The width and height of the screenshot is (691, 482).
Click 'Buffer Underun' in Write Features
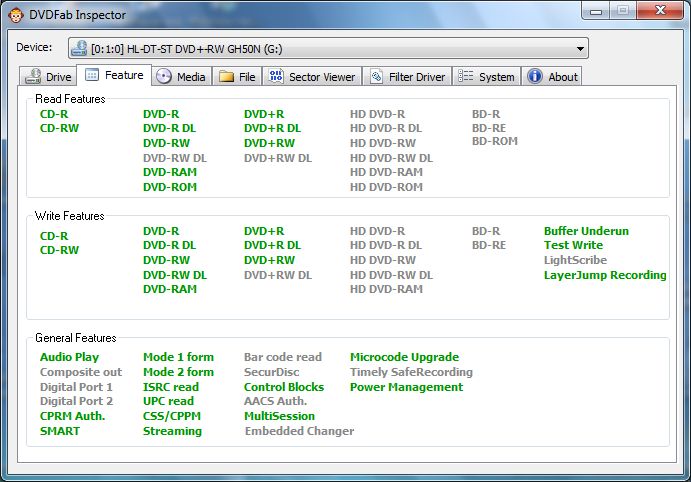[x=586, y=231]
